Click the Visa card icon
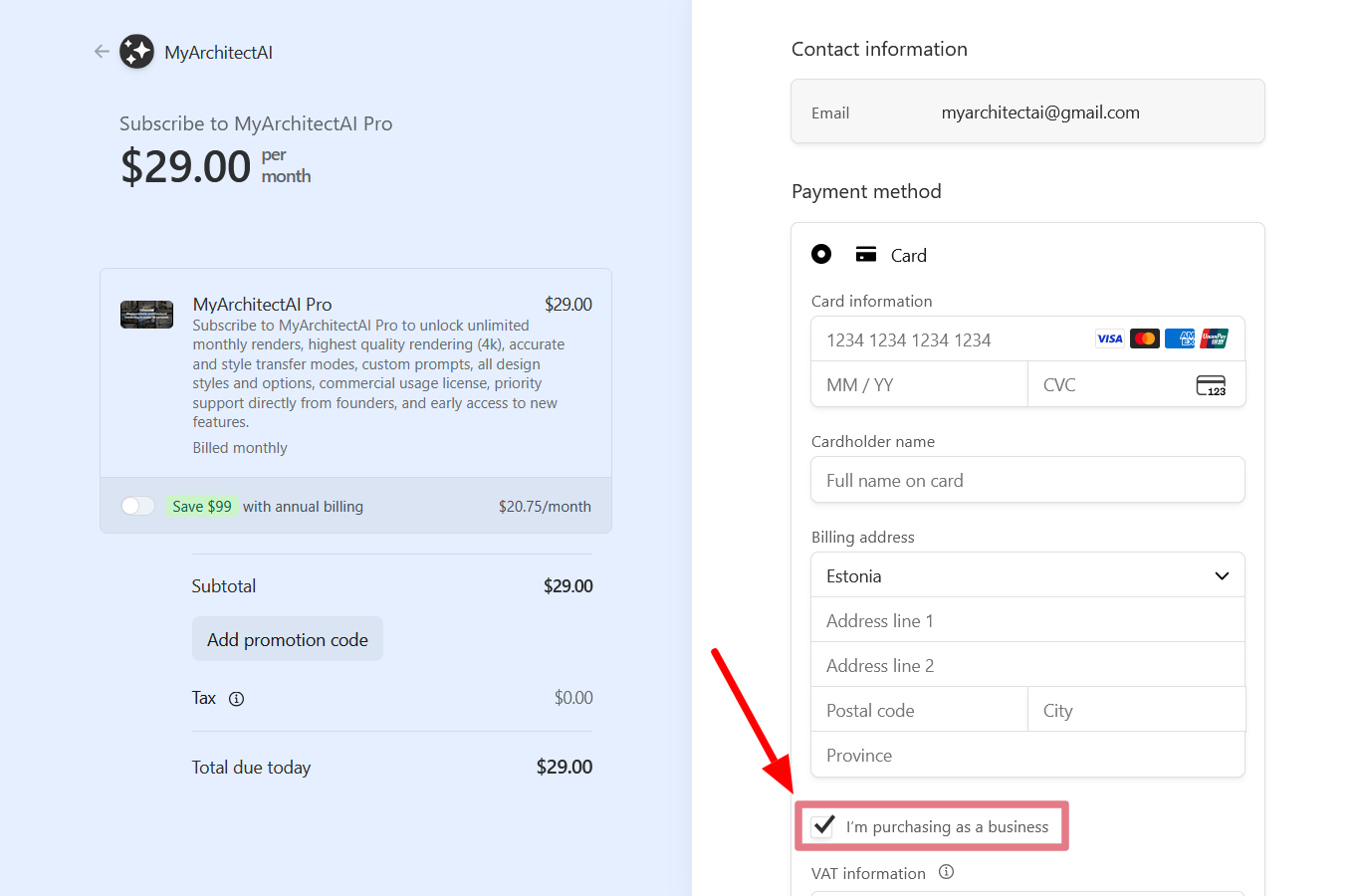1357x896 pixels. click(x=1110, y=338)
